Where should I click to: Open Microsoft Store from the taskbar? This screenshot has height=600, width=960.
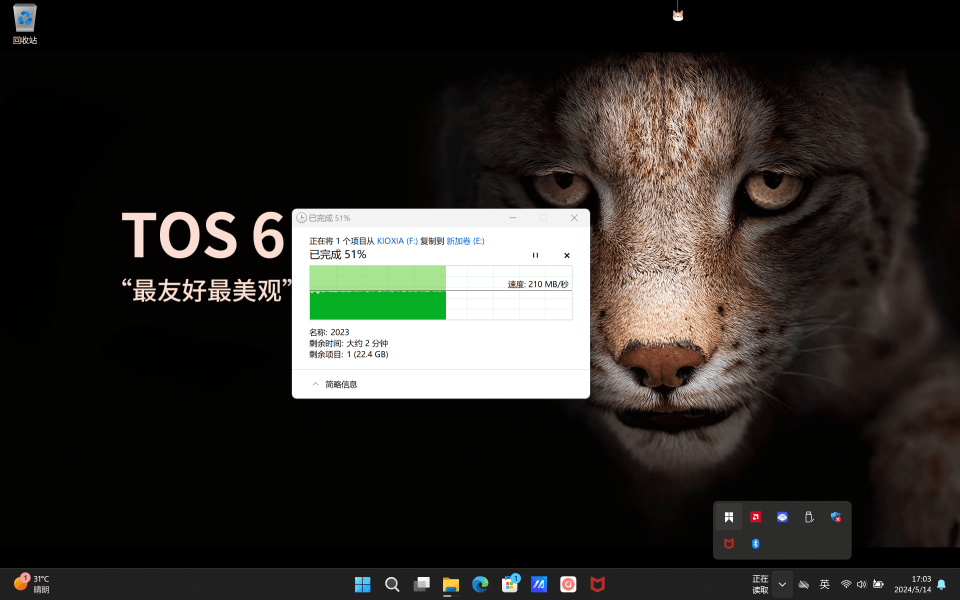510,584
